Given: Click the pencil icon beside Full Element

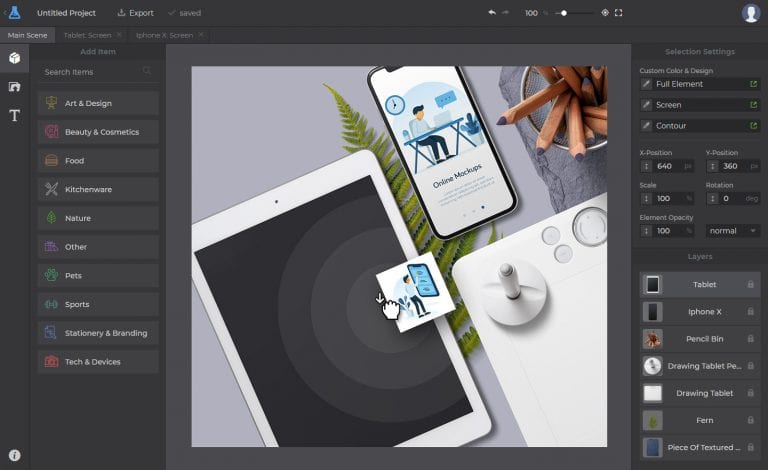Looking at the screenshot, I should [x=647, y=84].
